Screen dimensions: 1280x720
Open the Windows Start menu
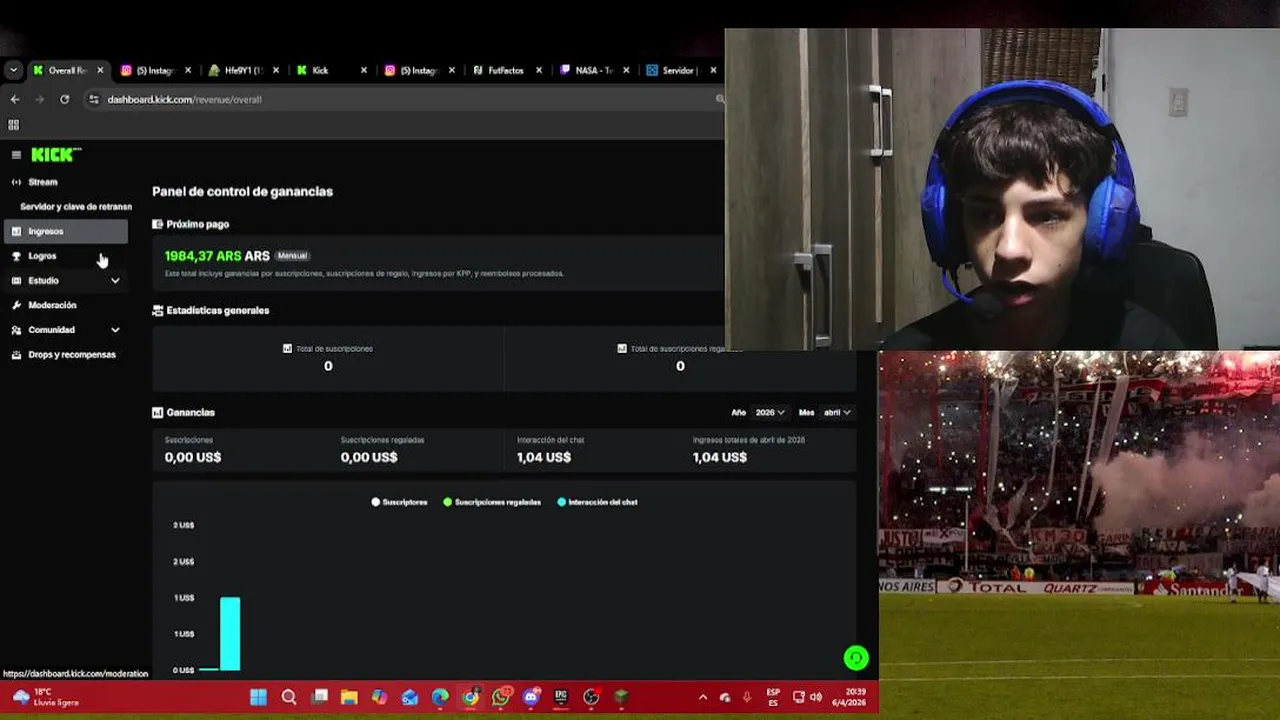(x=258, y=697)
